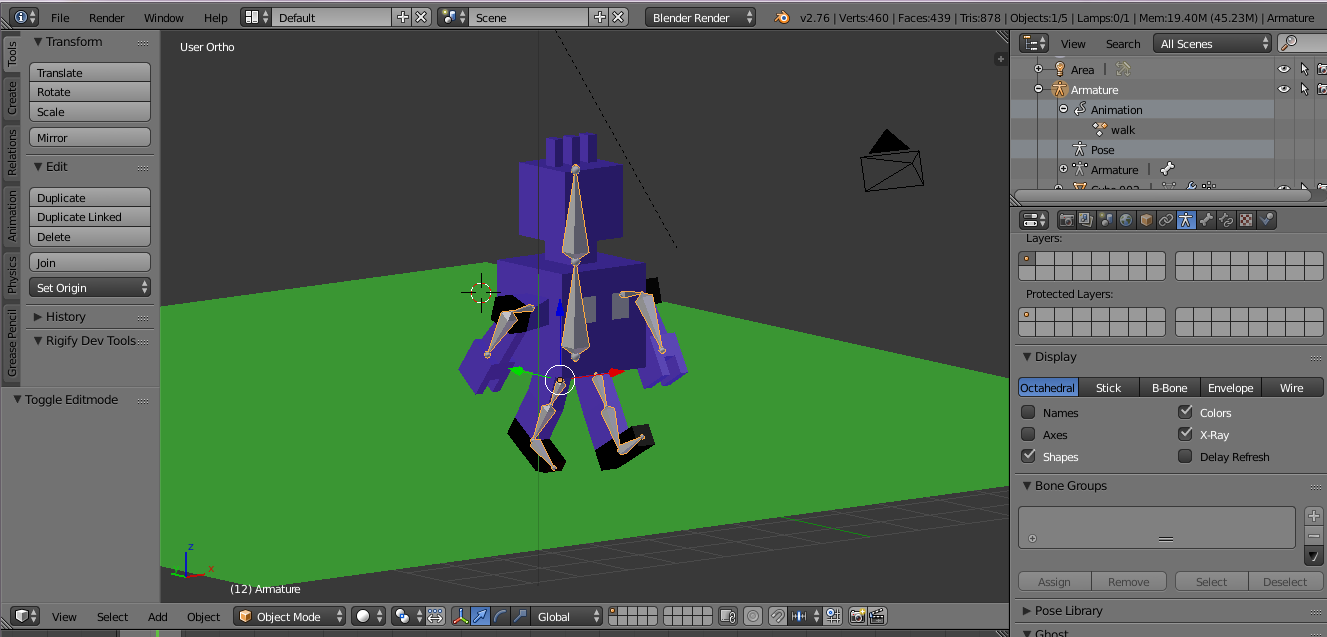Add a bone group plus button
1327x637 pixels.
pos(1314,516)
